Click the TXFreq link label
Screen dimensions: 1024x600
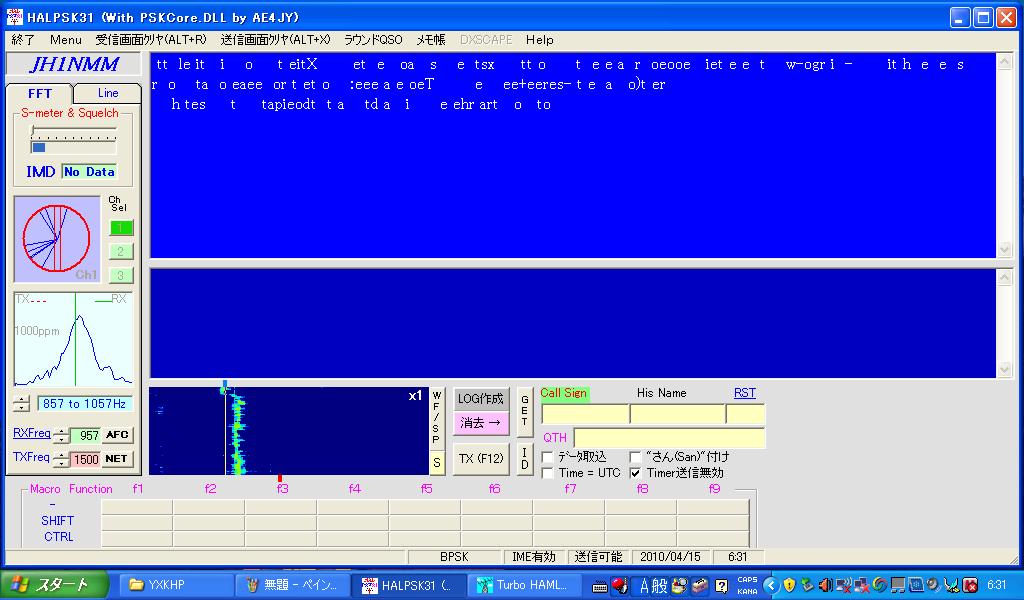coord(31,457)
